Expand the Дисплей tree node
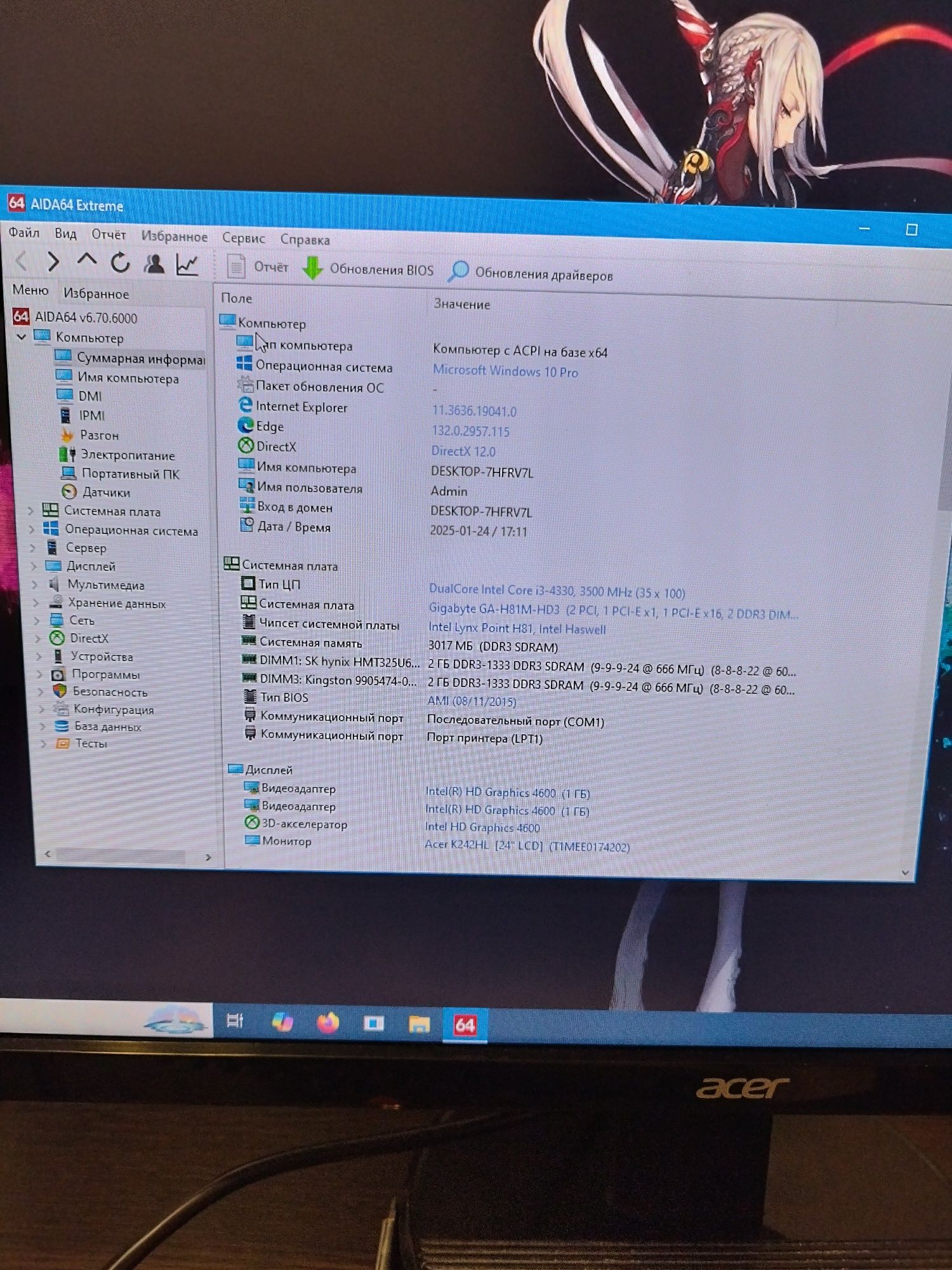Image resolution: width=952 pixels, height=1270 pixels. (x=34, y=565)
